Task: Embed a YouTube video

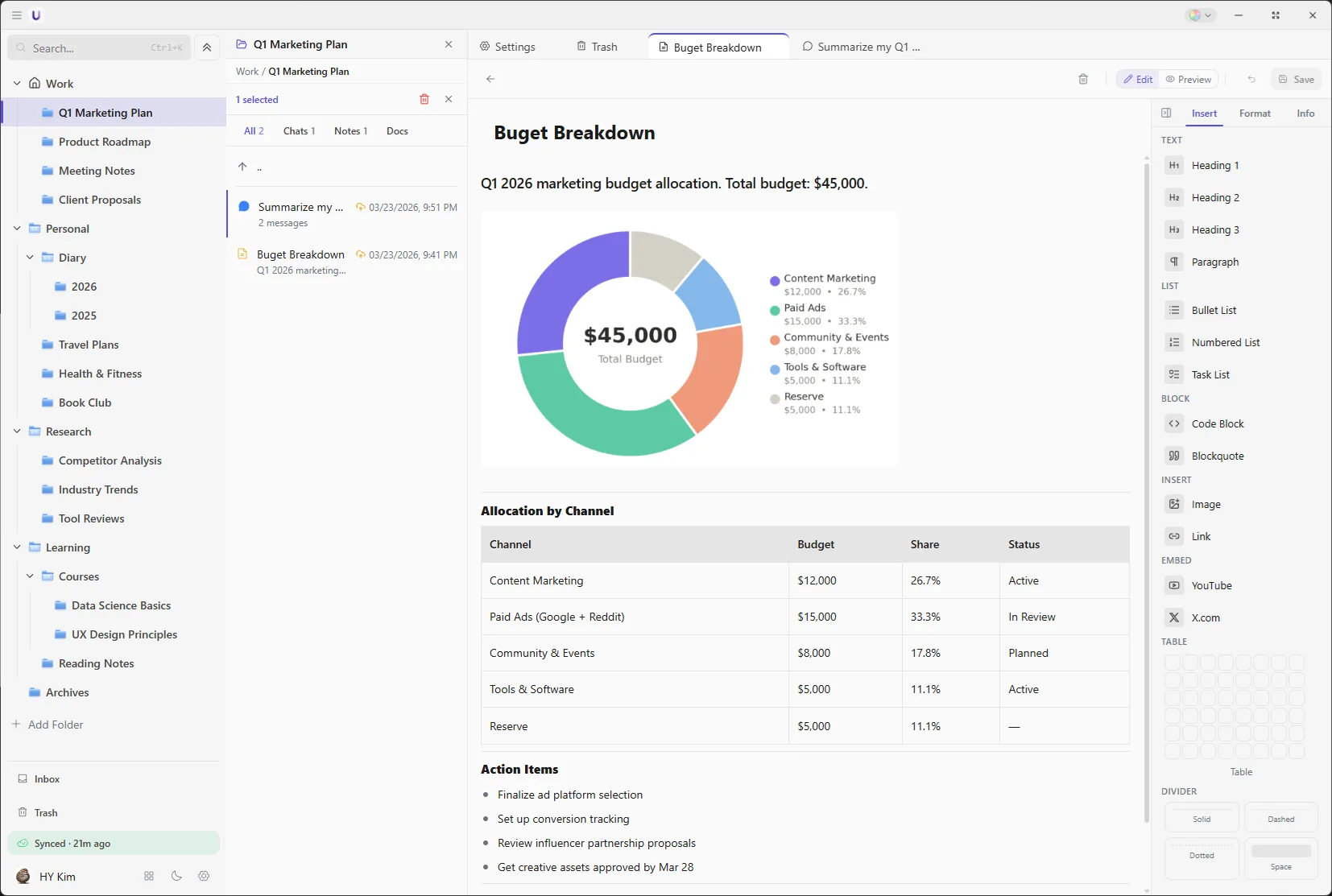Action: coord(1211,585)
